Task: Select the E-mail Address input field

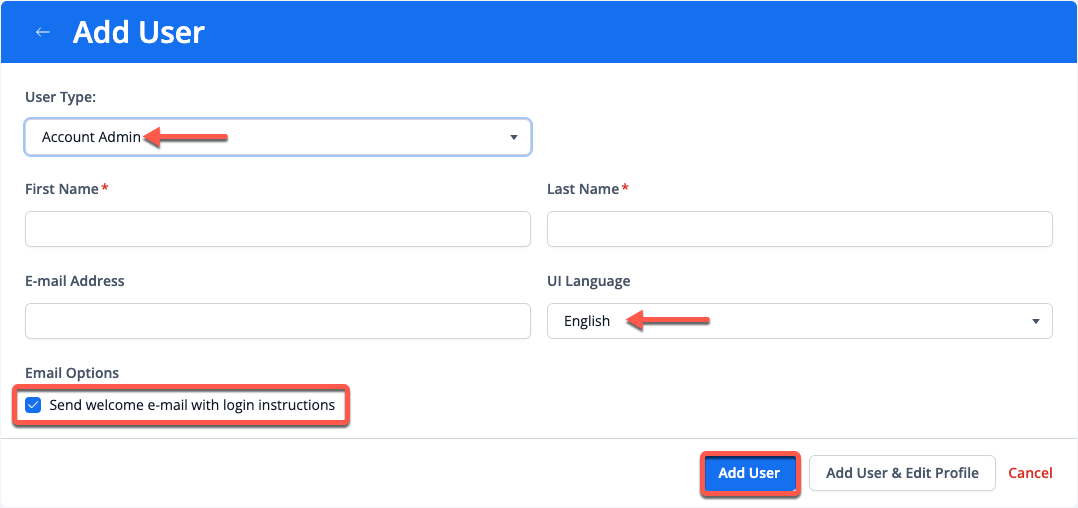Action: pyautogui.click(x=277, y=321)
